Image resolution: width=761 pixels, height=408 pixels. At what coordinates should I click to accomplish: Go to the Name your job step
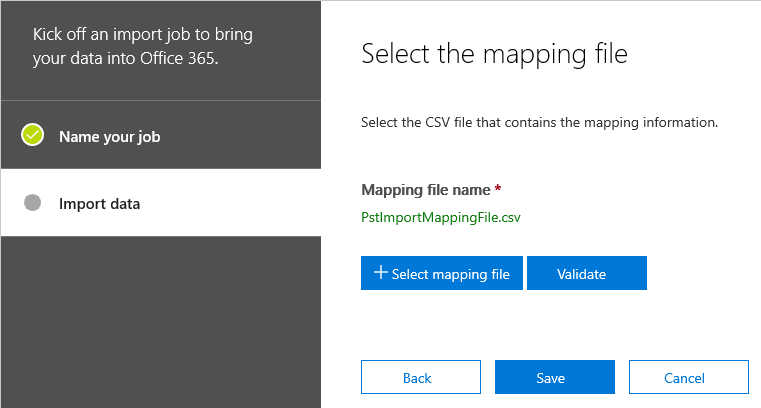tap(161, 135)
